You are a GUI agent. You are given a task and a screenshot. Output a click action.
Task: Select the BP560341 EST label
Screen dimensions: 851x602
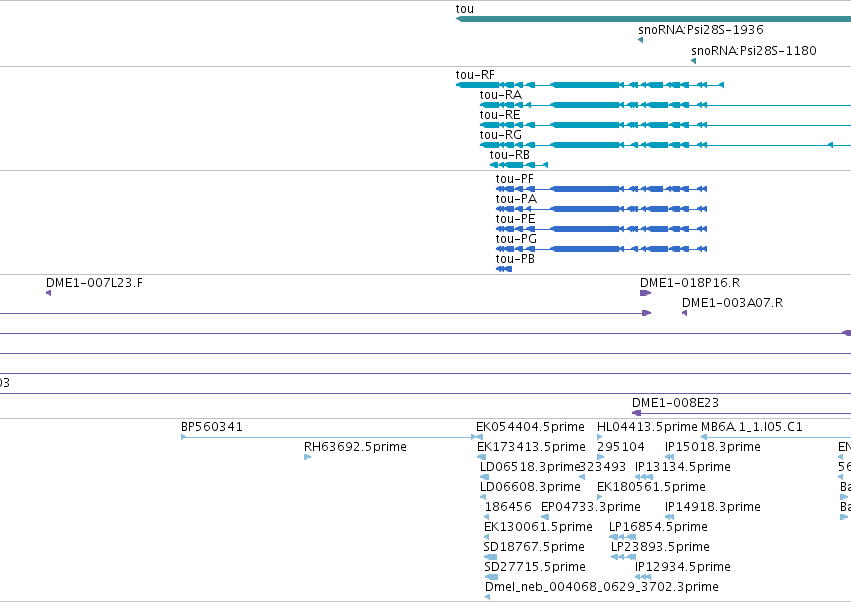click(212, 427)
